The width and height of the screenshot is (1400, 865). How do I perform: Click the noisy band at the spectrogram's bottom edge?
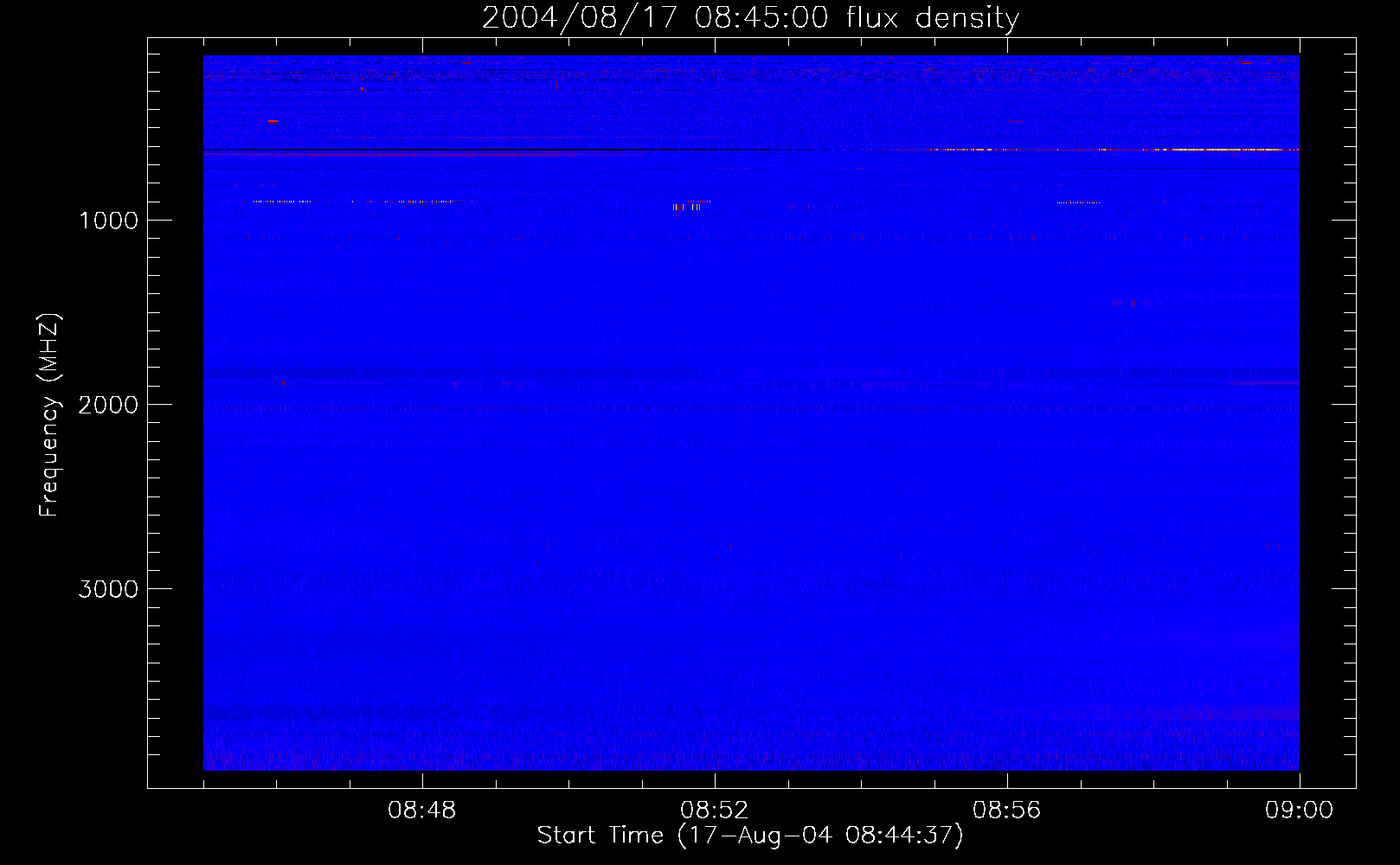tap(750, 759)
